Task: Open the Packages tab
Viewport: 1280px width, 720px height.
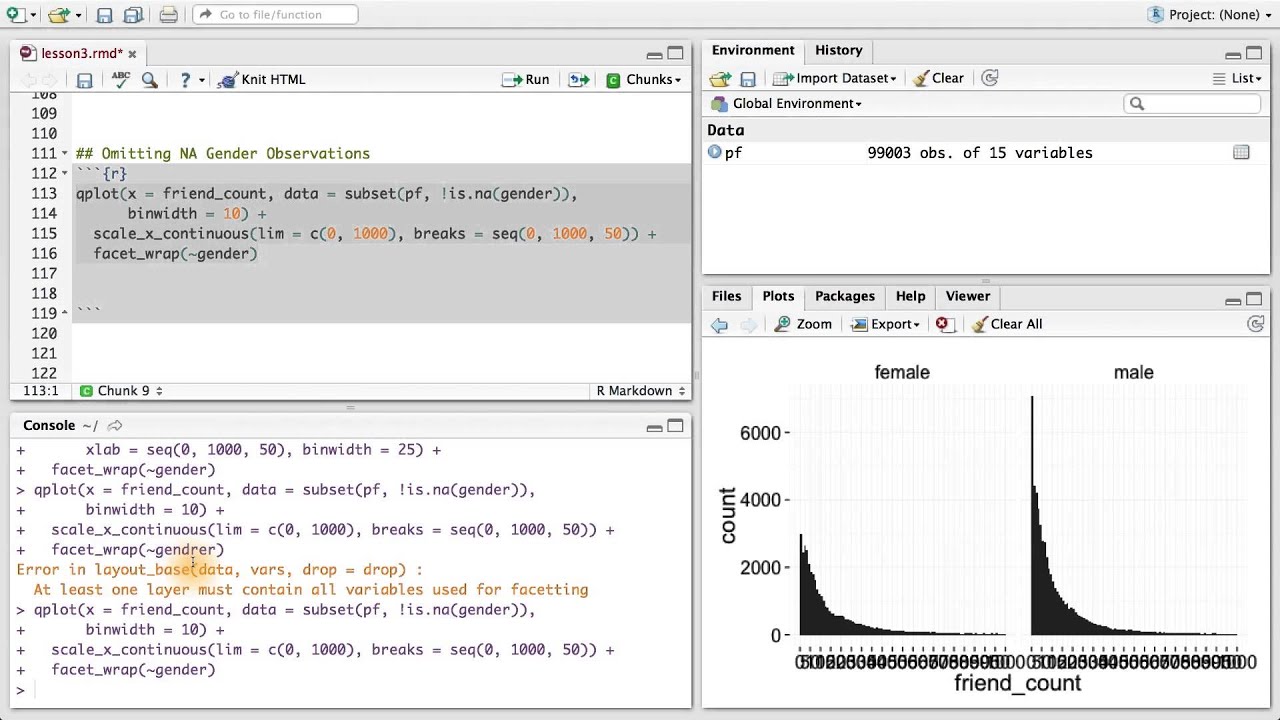Action: click(x=845, y=296)
